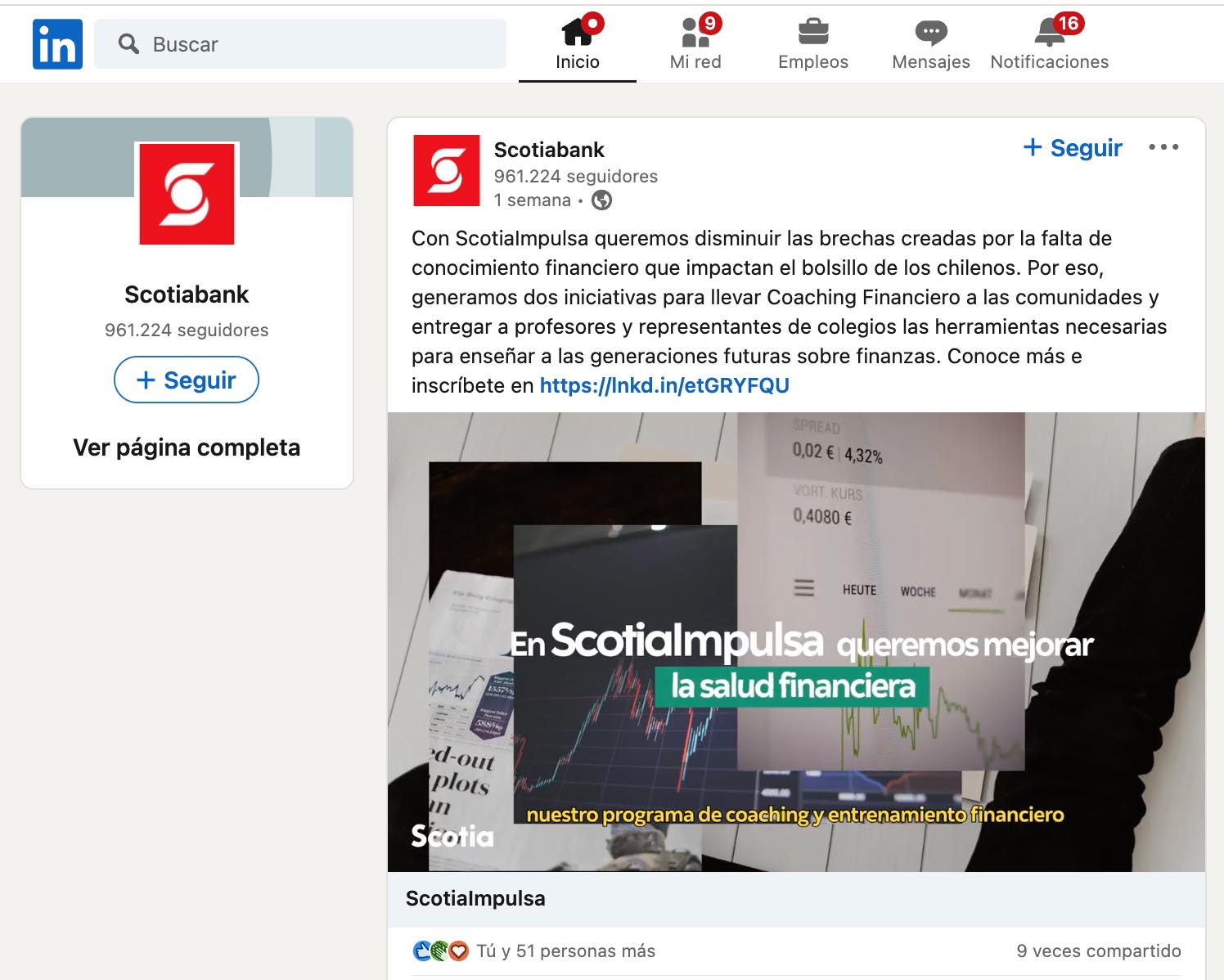This screenshot has height=980, width=1224.
Task: Click the search magnifier icon
Action: [128, 44]
